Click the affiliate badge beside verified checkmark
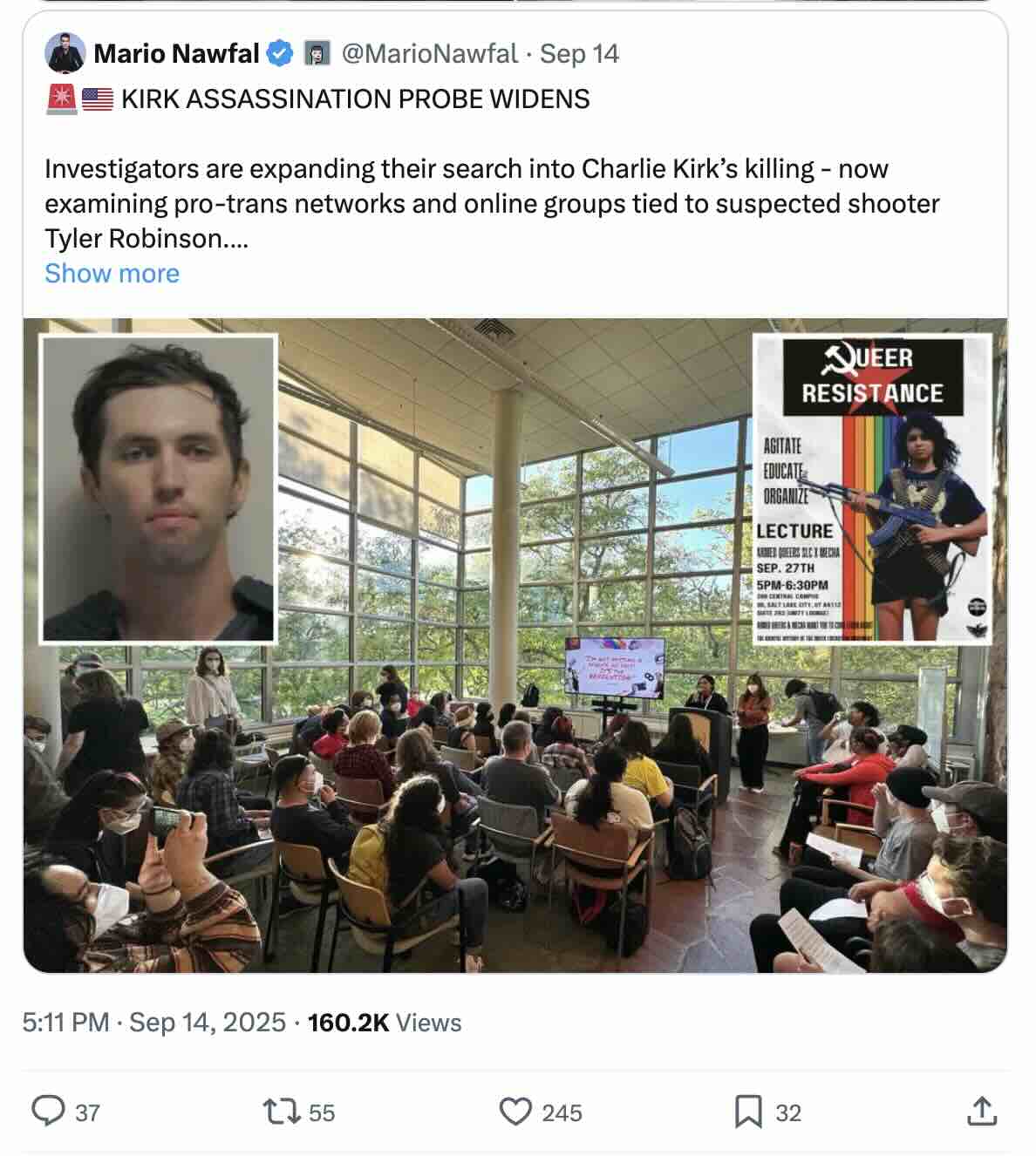The width and height of the screenshot is (1036, 1156). 317,53
